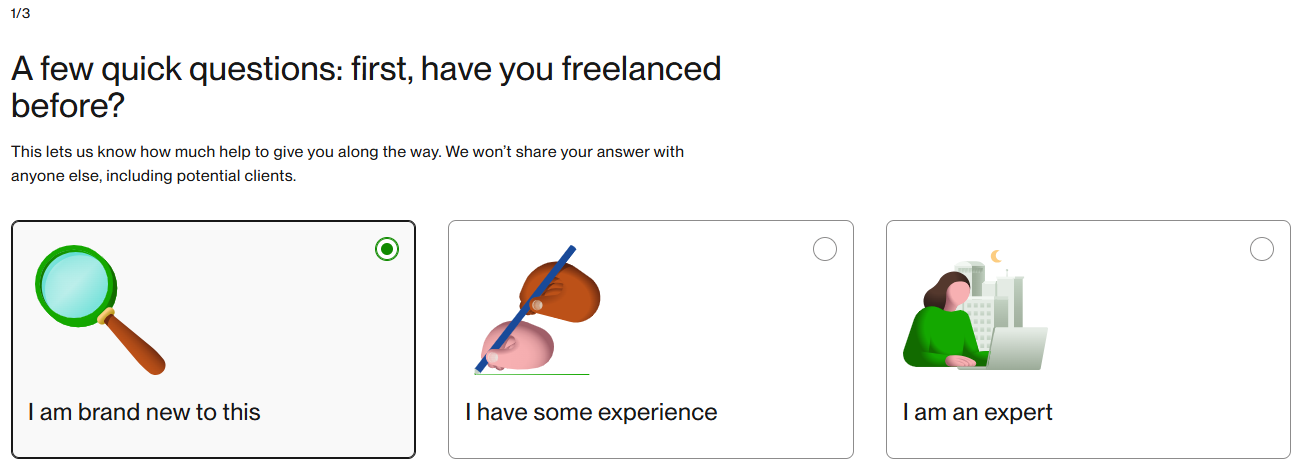Click the crescent moon above the buildings
The height and width of the screenshot is (470, 1299).
pyautogui.click(x=996, y=257)
